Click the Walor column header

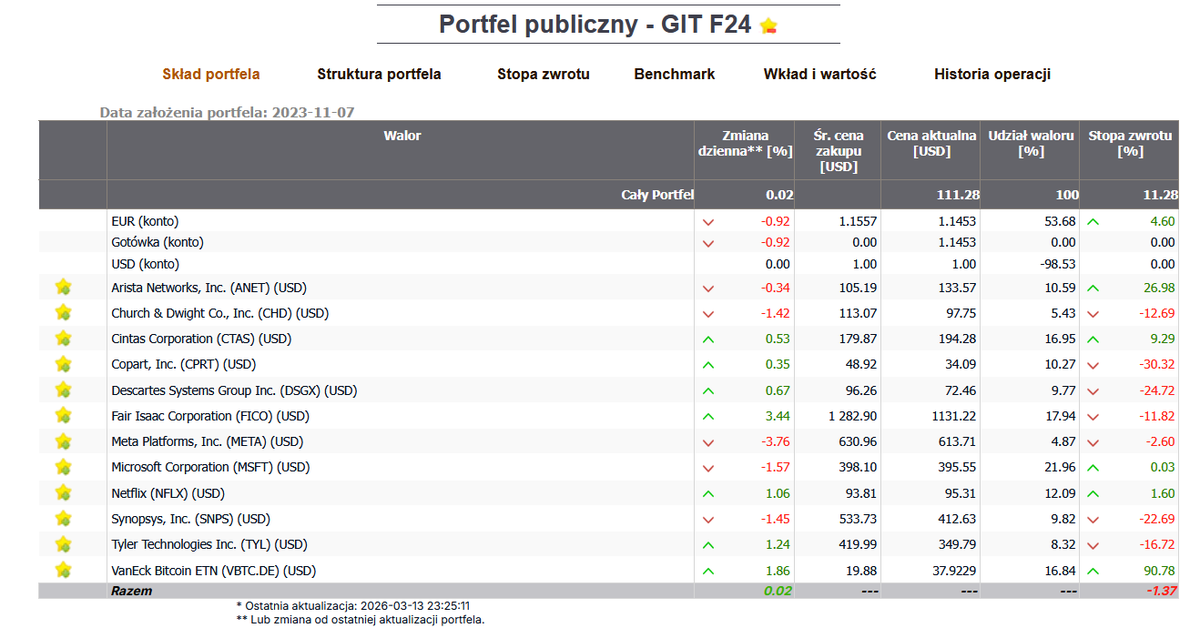click(402, 135)
